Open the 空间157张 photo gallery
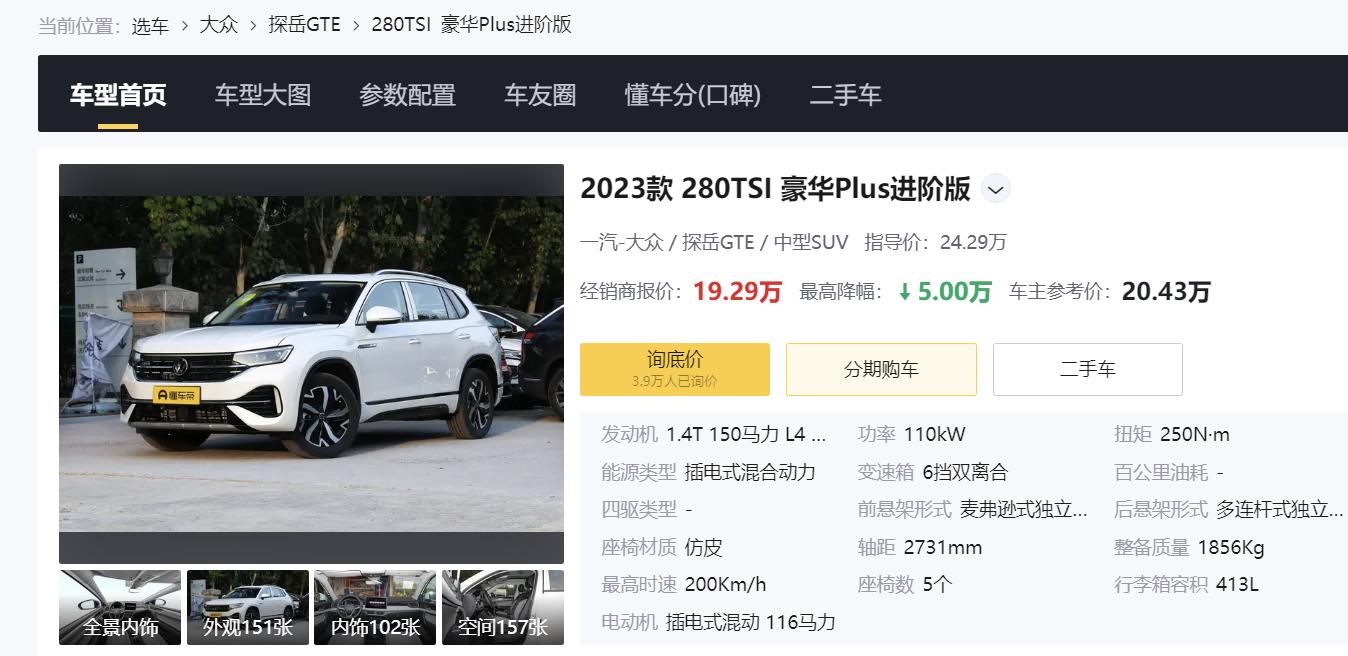1348x656 pixels. (x=503, y=606)
